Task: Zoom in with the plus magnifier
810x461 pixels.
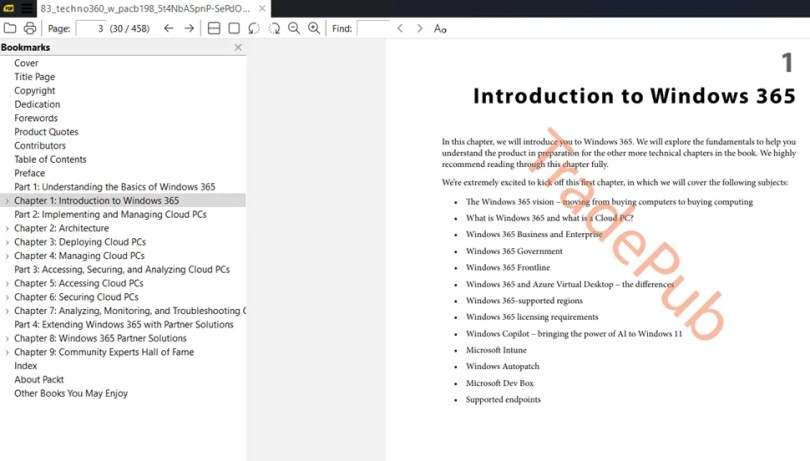Action: (314, 28)
